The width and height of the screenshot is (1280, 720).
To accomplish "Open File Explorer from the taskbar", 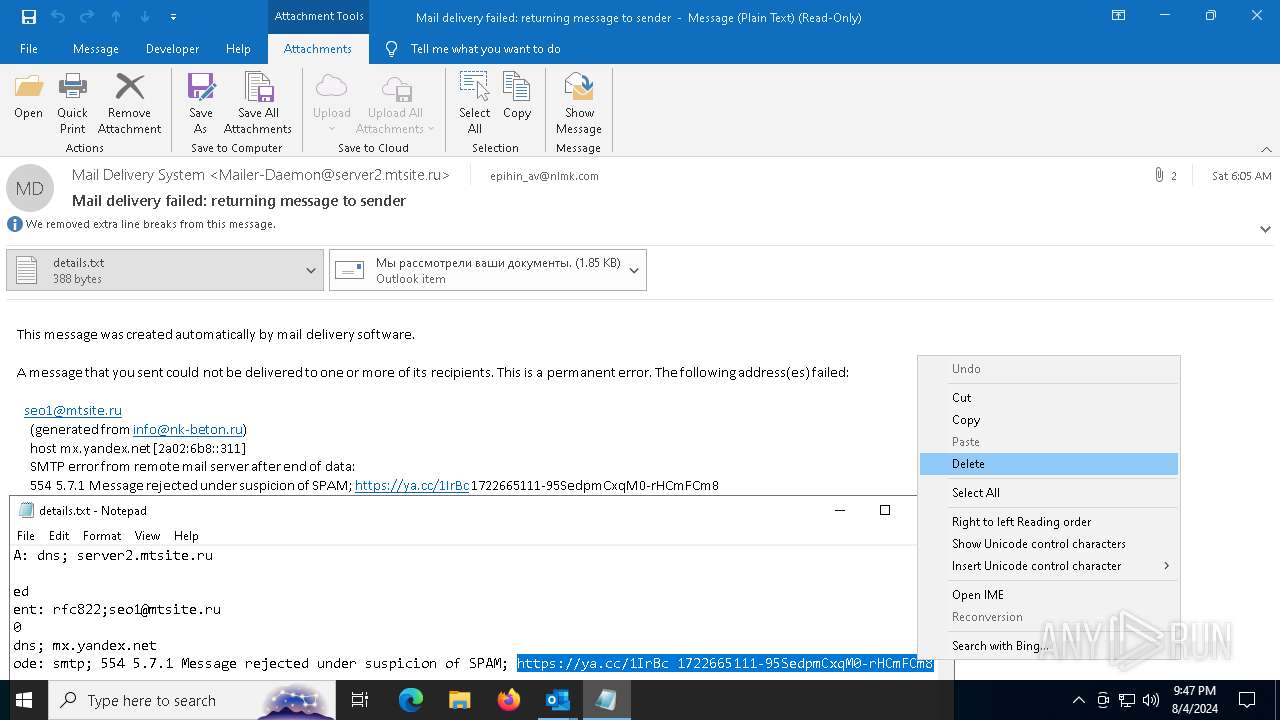I will [459, 700].
